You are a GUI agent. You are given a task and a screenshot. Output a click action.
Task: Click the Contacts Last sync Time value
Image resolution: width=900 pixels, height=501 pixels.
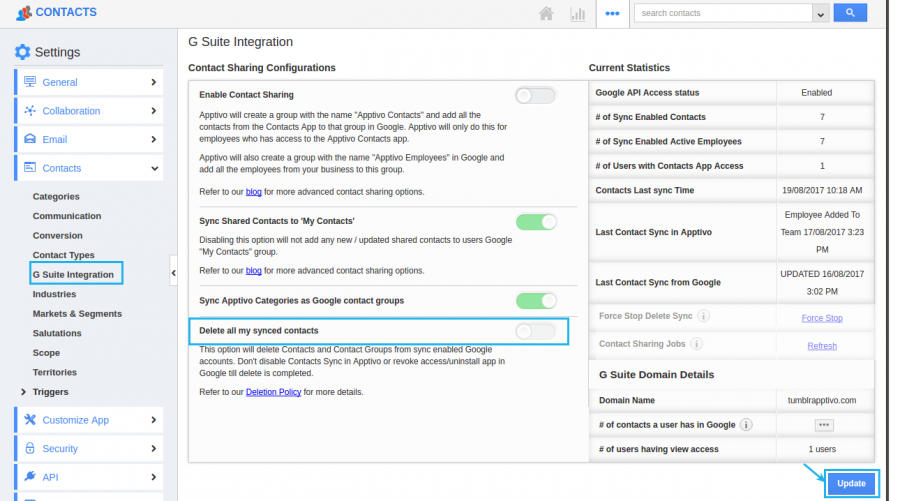(x=822, y=190)
